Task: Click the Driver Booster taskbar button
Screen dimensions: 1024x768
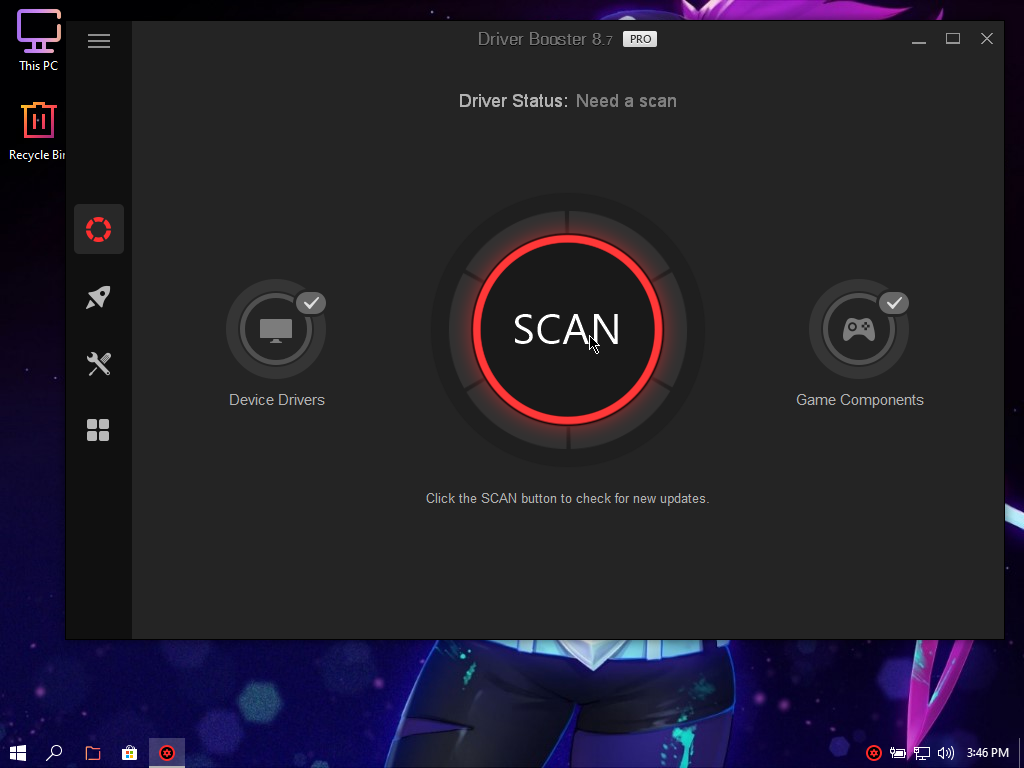Action: [x=167, y=753]
